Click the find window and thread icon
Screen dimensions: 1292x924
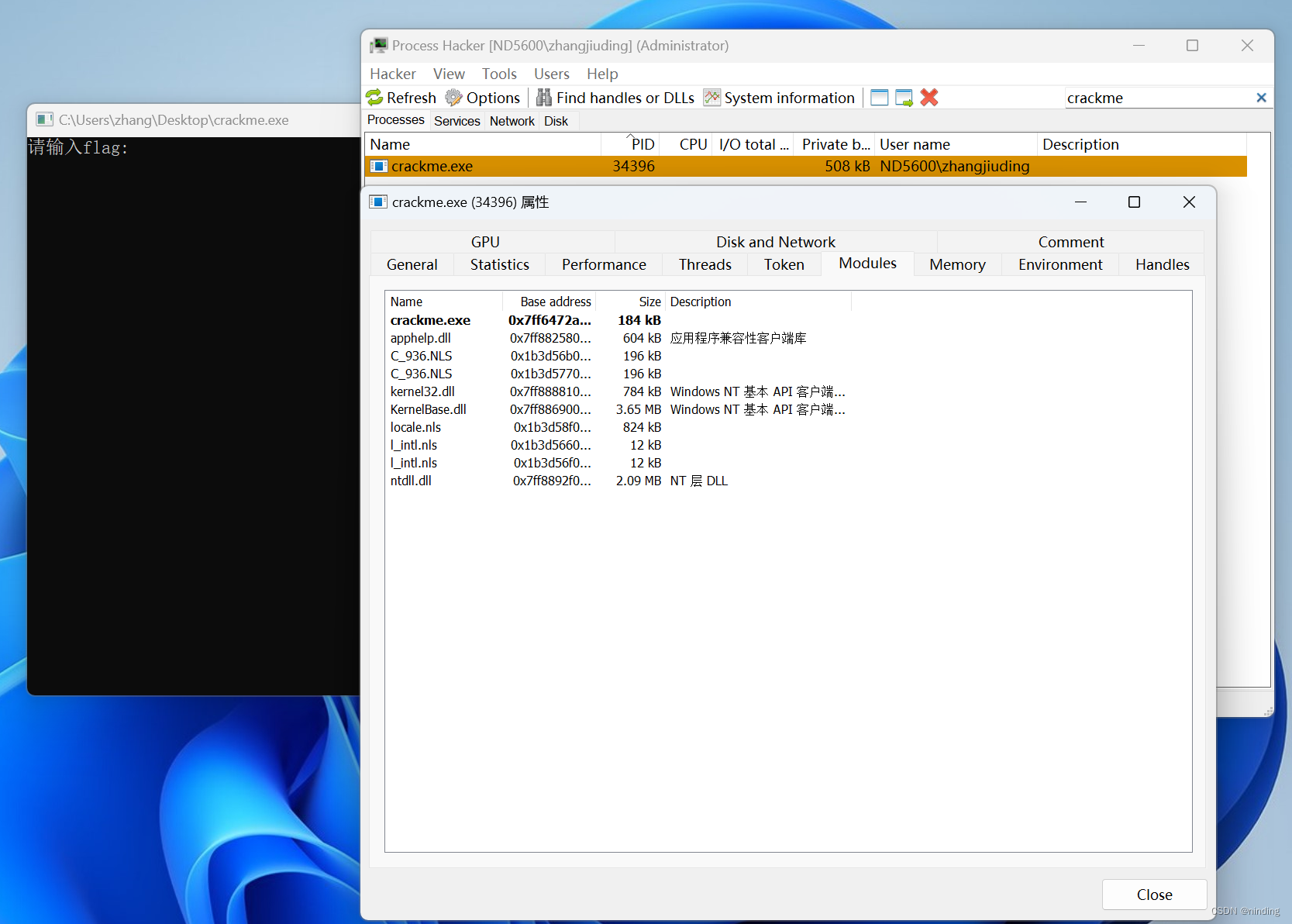coord(904,98)
